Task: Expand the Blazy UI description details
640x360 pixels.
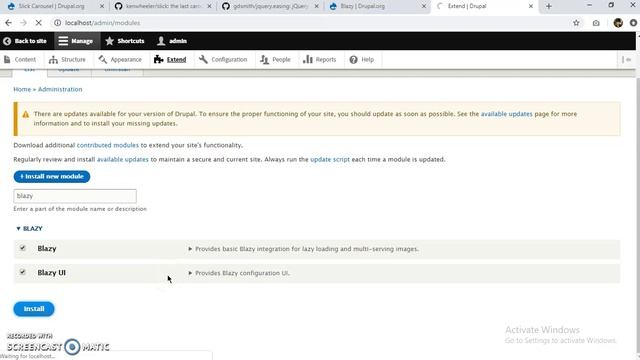Action: [239, 273]
